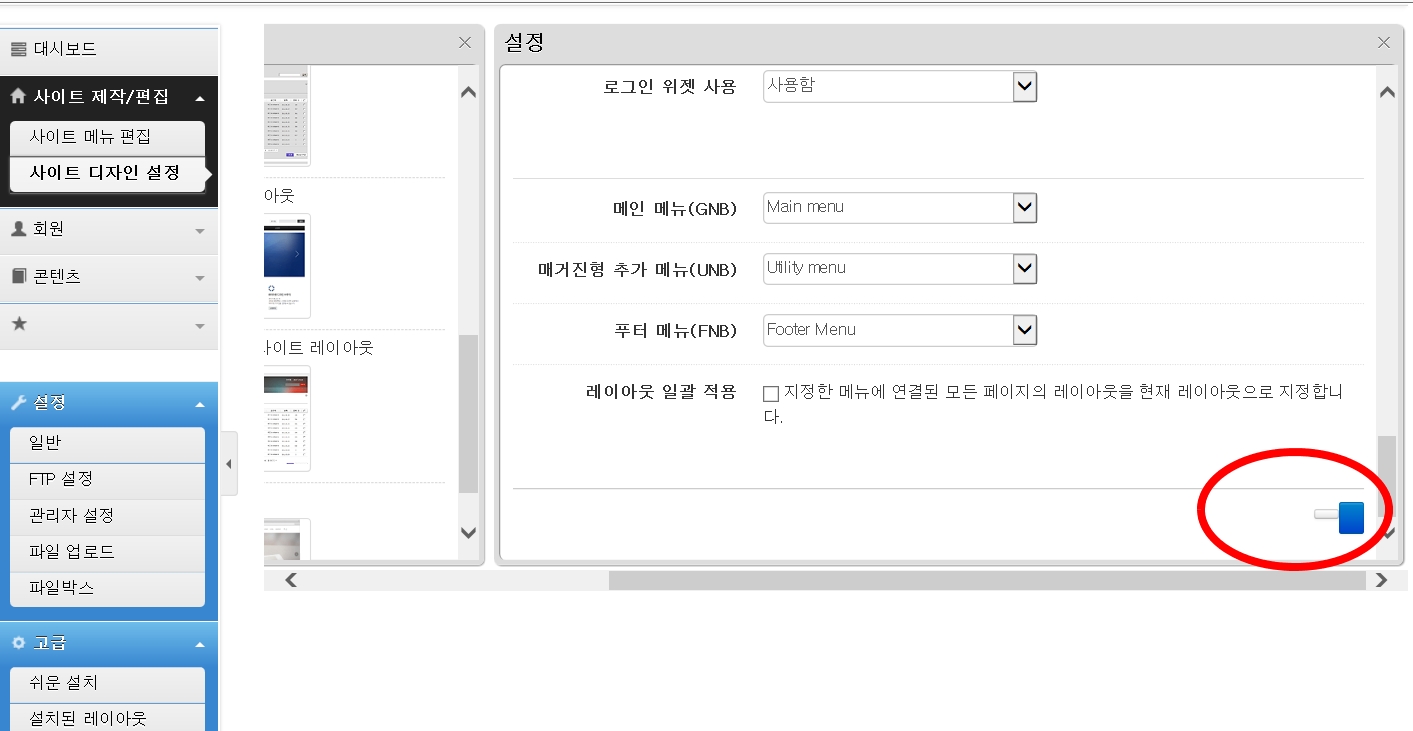Open the 푸터 메뉴(FNB) dropdown
The height and width of the screenshot is (731, 1413).
pos(1024,330)
